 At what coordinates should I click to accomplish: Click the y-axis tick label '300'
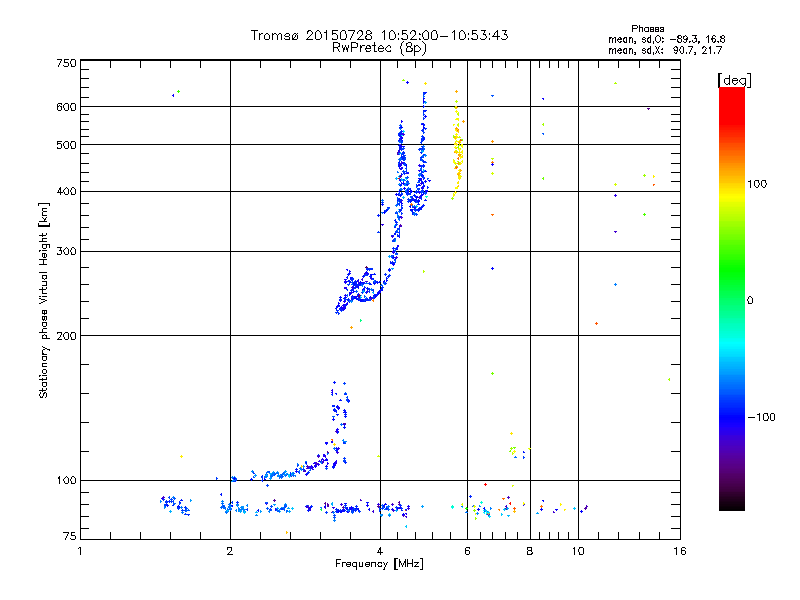(x=66, y=252)
